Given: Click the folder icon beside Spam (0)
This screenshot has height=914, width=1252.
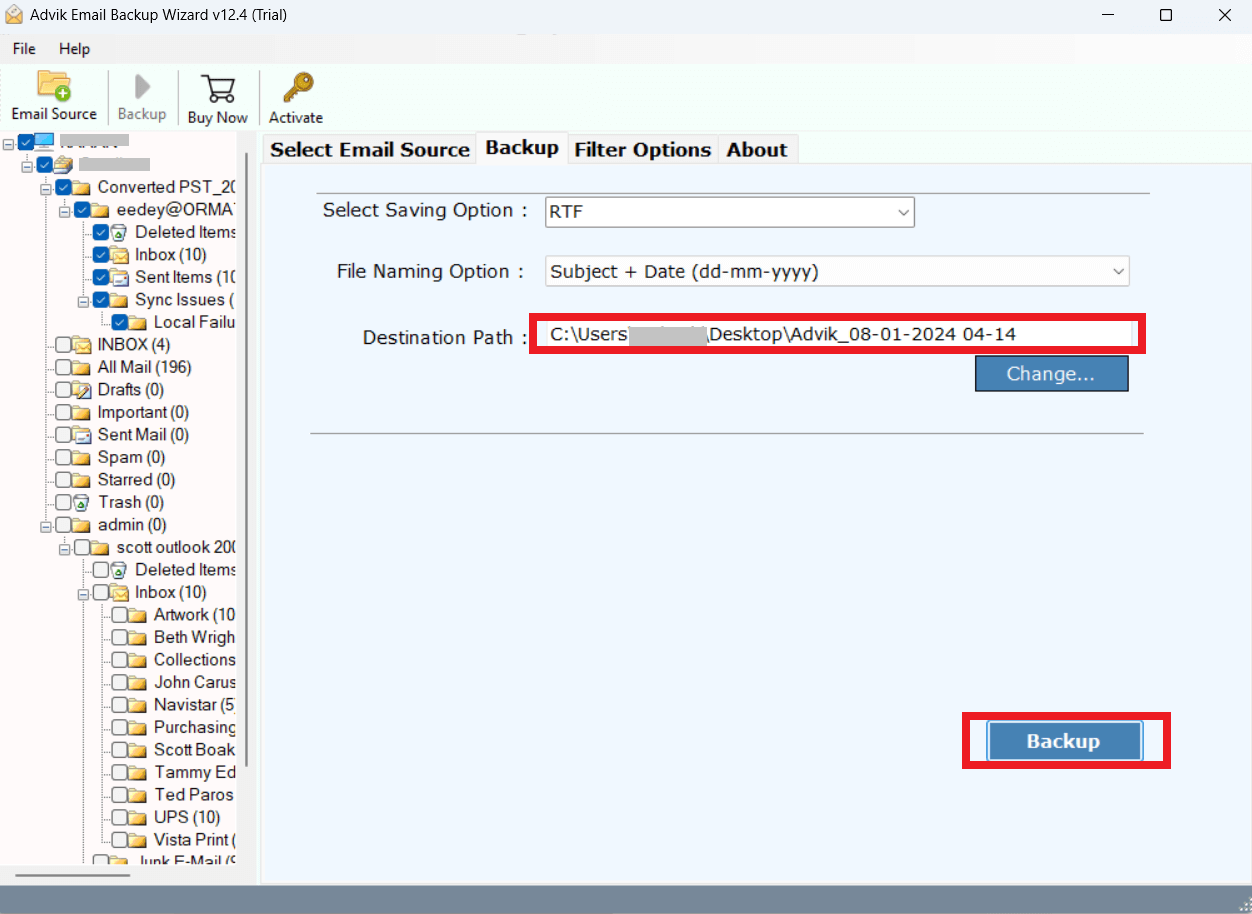Looking at the screenshot, I should pos(82,457).
